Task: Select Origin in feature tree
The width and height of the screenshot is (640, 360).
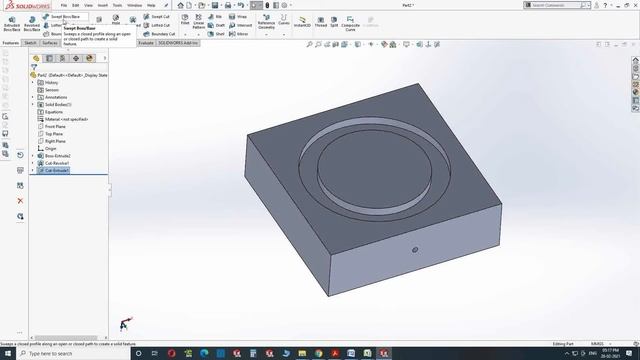Action: click(x=47, y=149)
